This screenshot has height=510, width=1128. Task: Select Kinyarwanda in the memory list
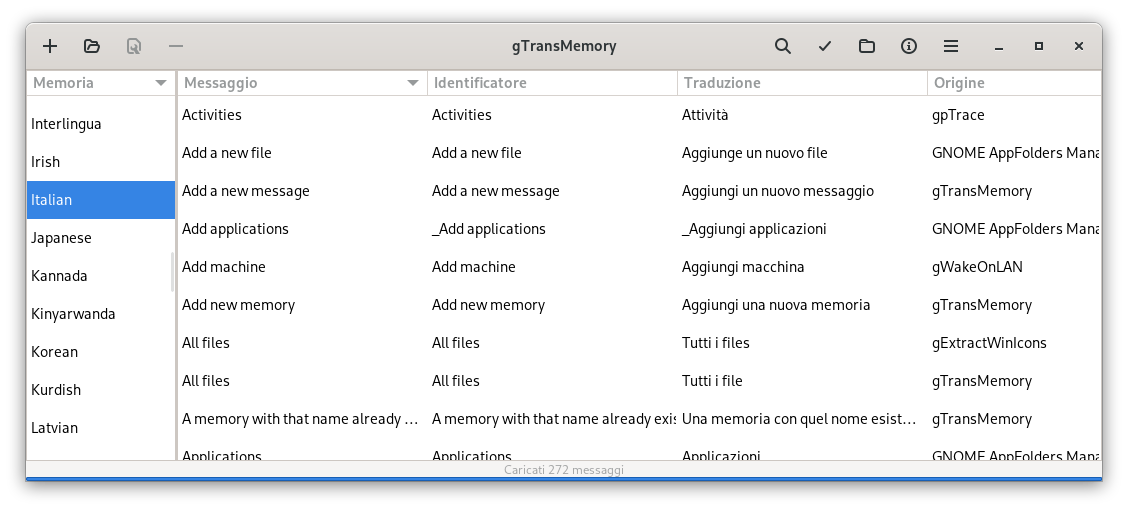(101, 314)
